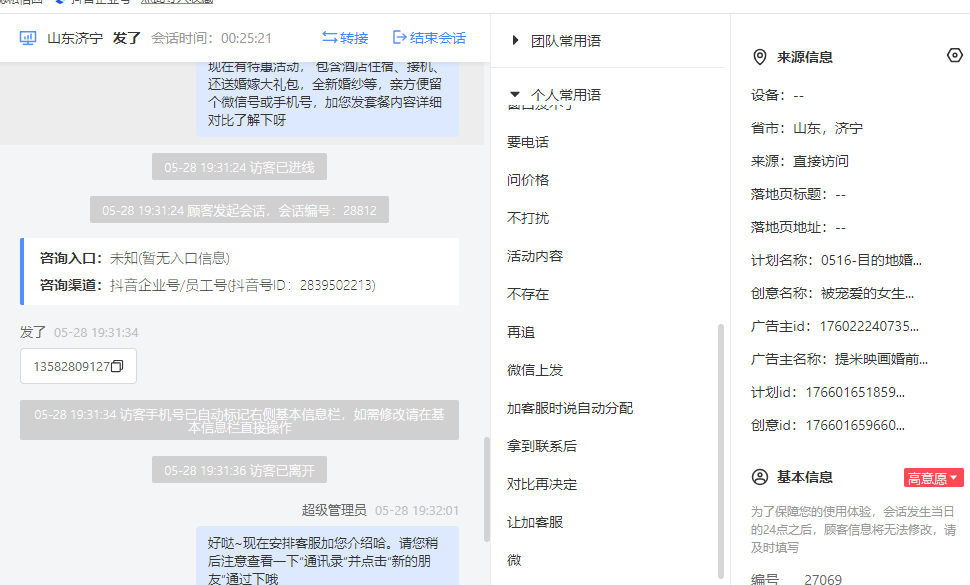Click the 广告主id 176022240735... value

tap(869, 326)
